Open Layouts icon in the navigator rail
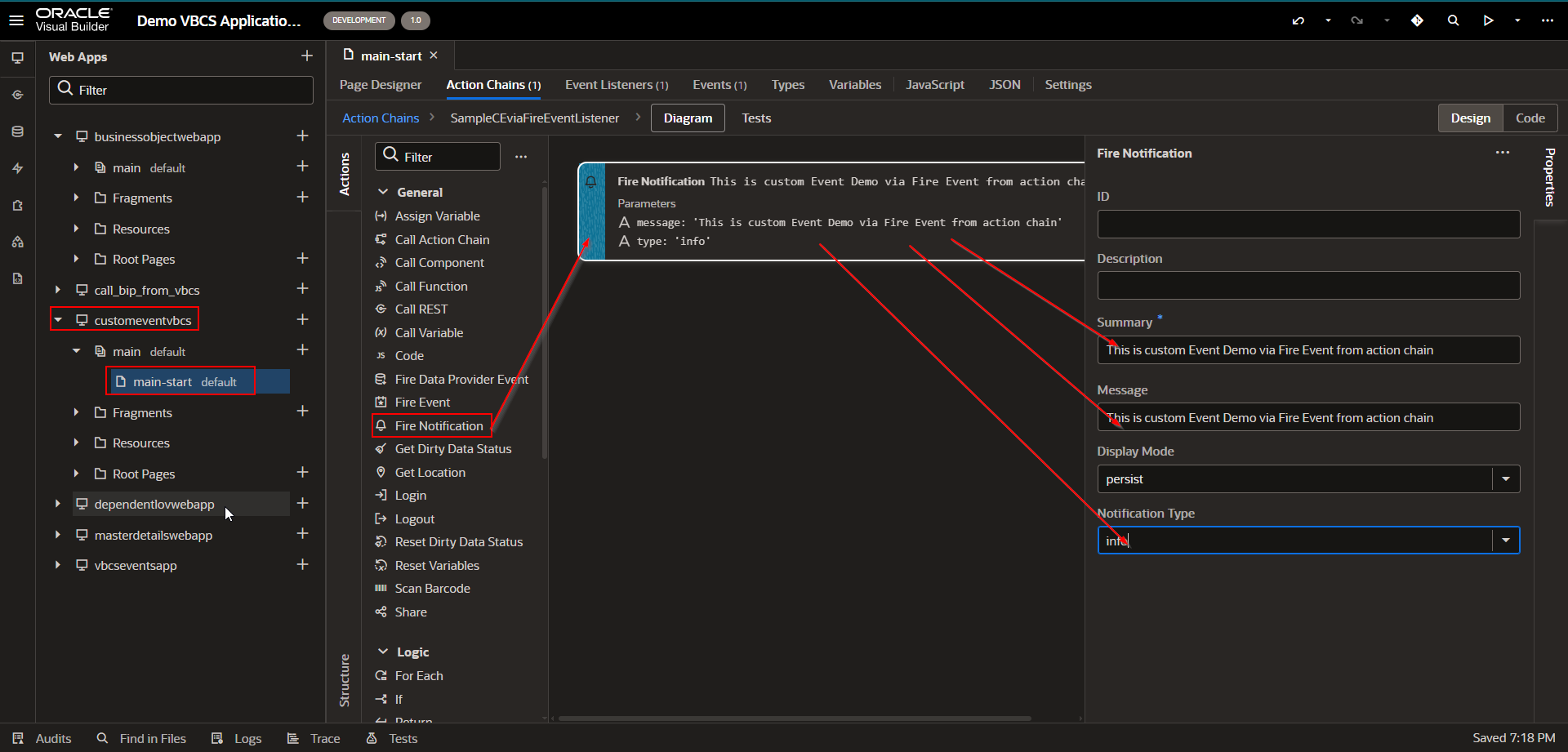This screenshot has width=1568, height=752. pyautogui.click(x=17, y=242)
